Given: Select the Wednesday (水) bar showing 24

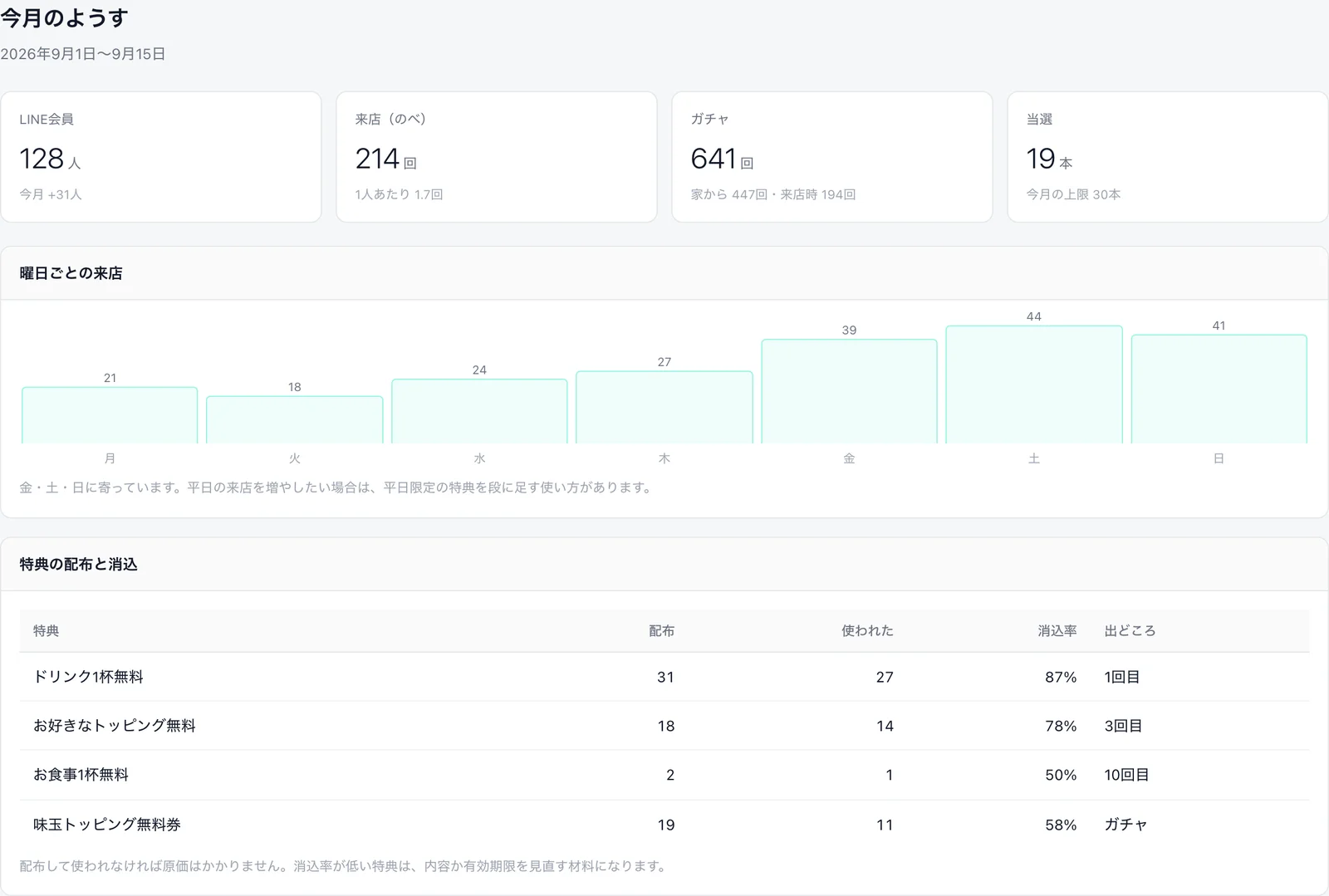Looking at the screenshot, I should (479, 411).
